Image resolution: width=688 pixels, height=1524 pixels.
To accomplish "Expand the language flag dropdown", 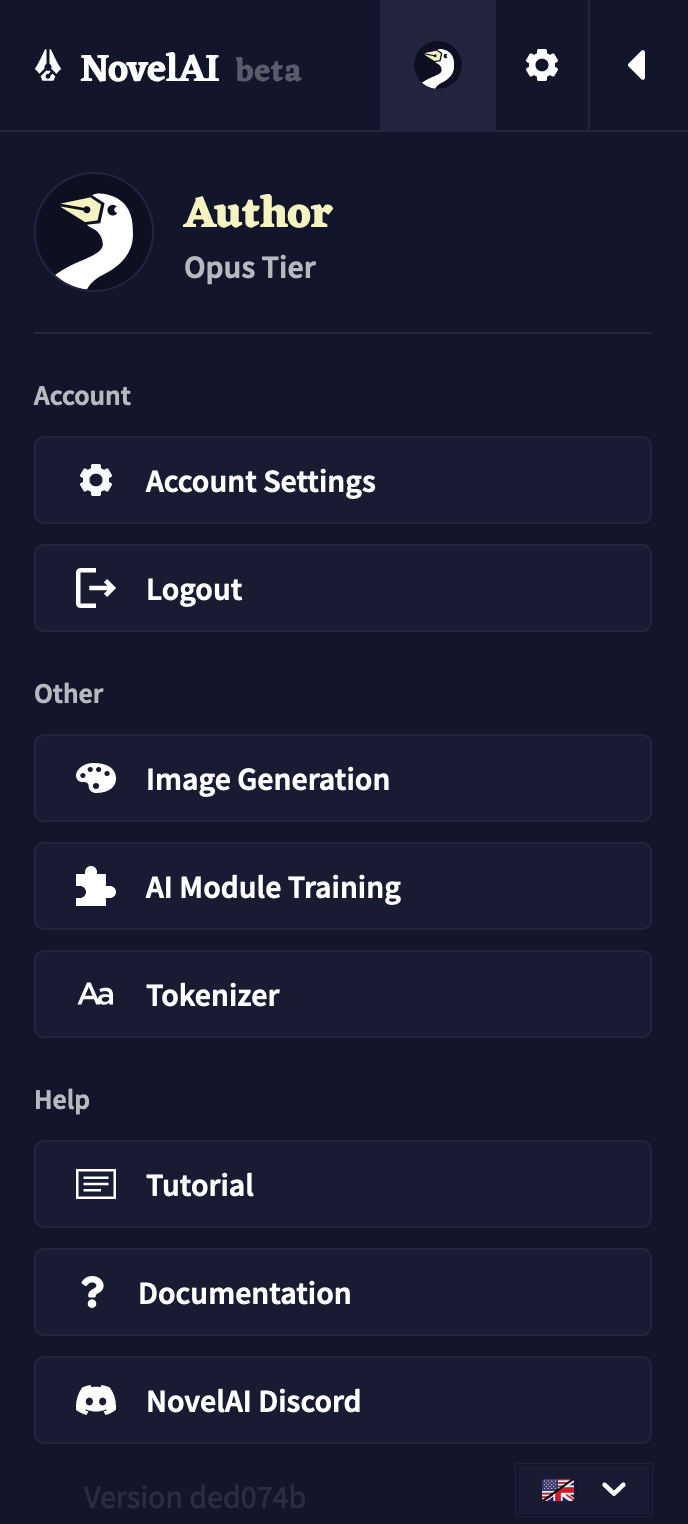I will click(584, 1490).
